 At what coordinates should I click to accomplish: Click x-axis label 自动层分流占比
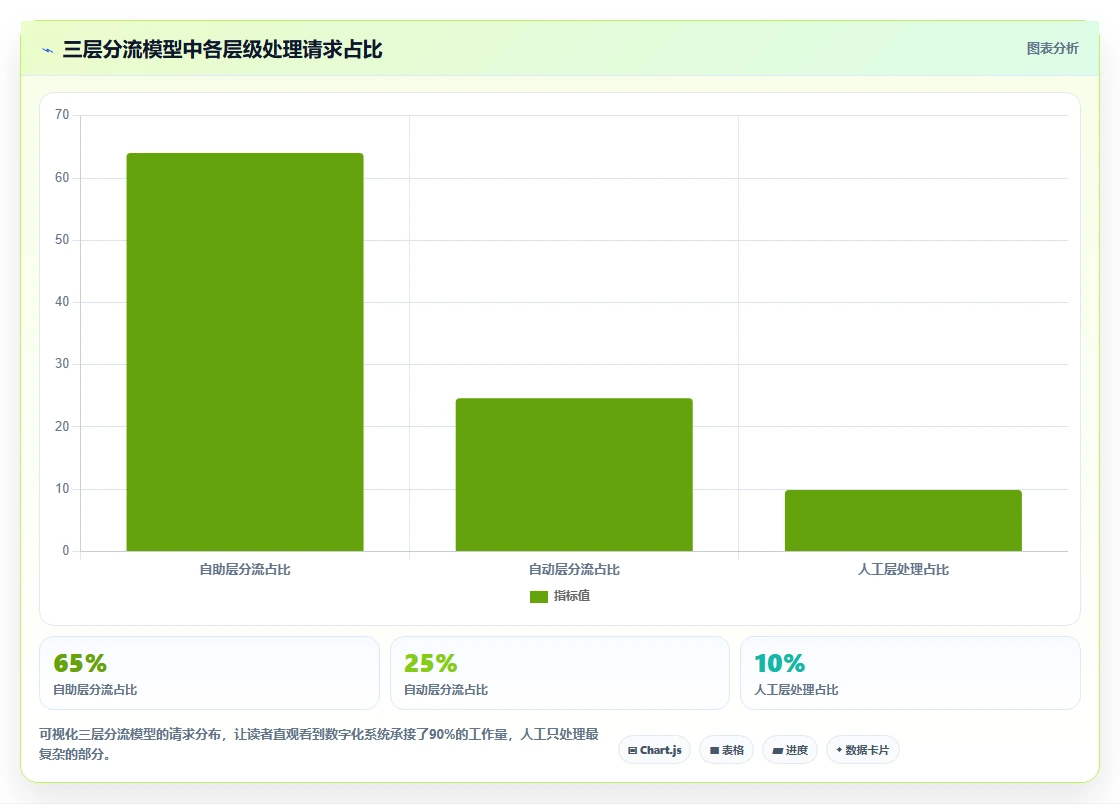[x=574, y=570]
